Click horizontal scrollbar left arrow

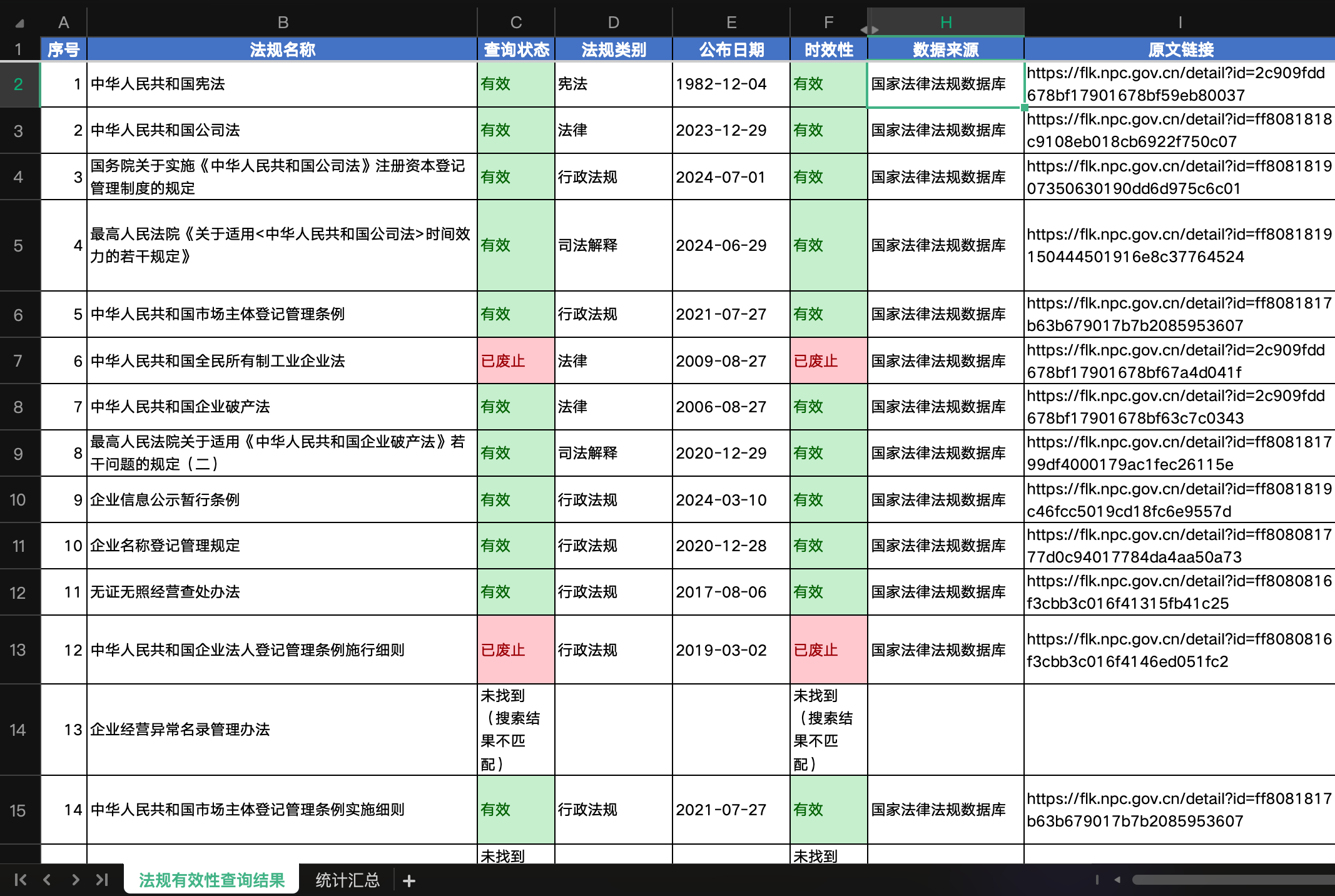tap(1117, 880)
